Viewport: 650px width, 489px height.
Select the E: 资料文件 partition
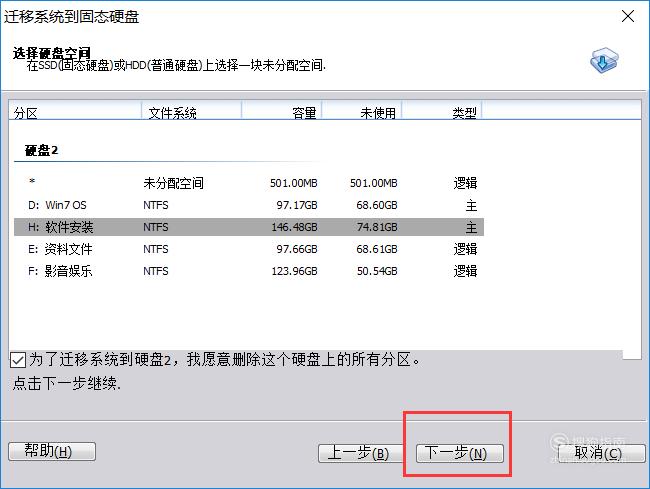pyautogui.click(x=249, y=249)
